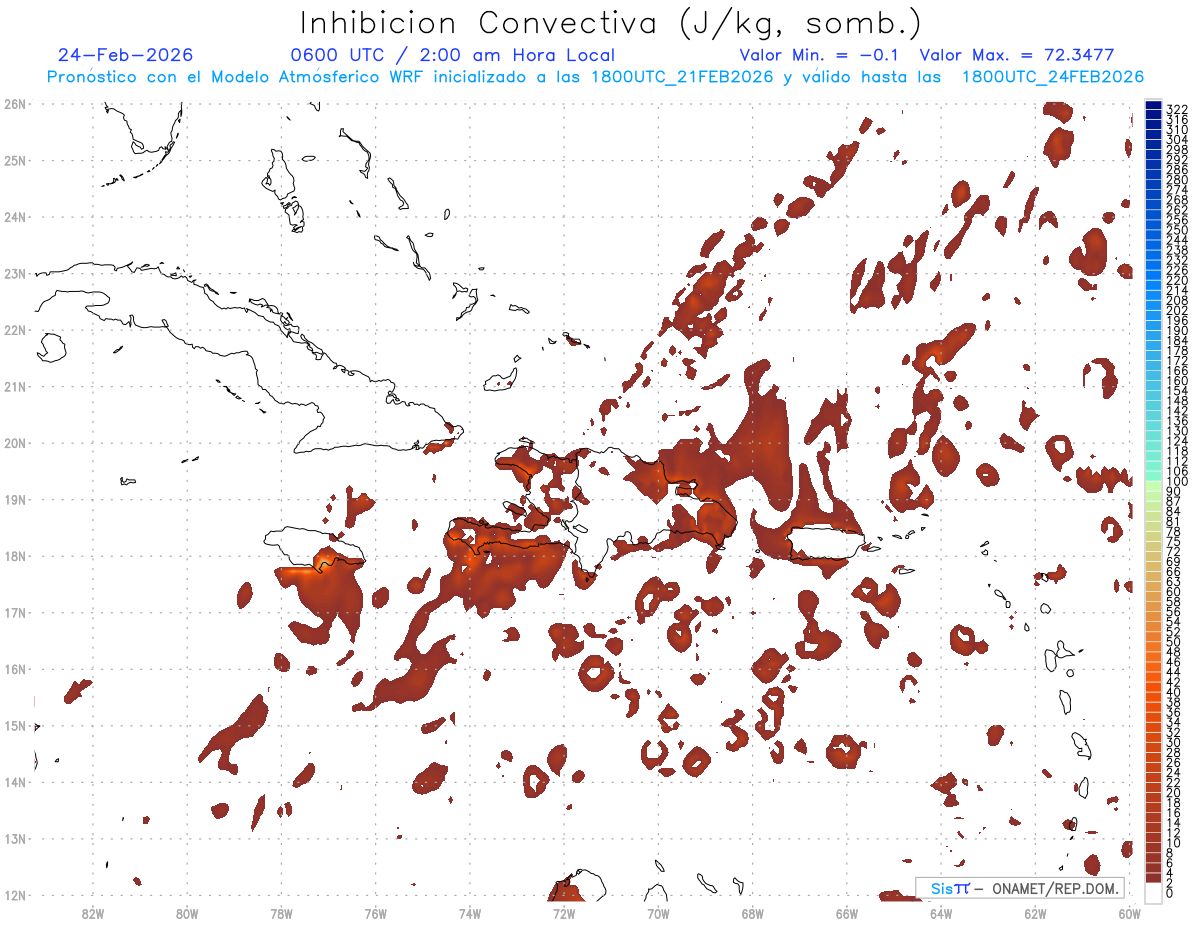Click the 70W longitude label
Screen dimensions: 1200x927
click(x=658, y=913)
